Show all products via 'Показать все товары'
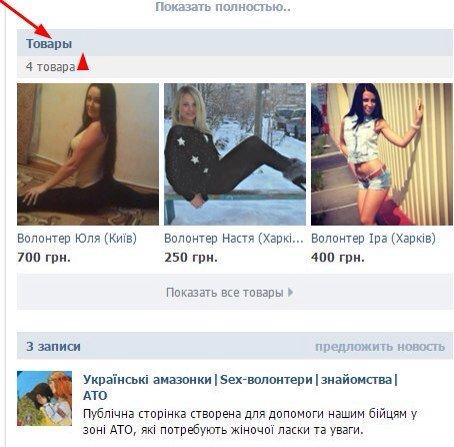 235,292
